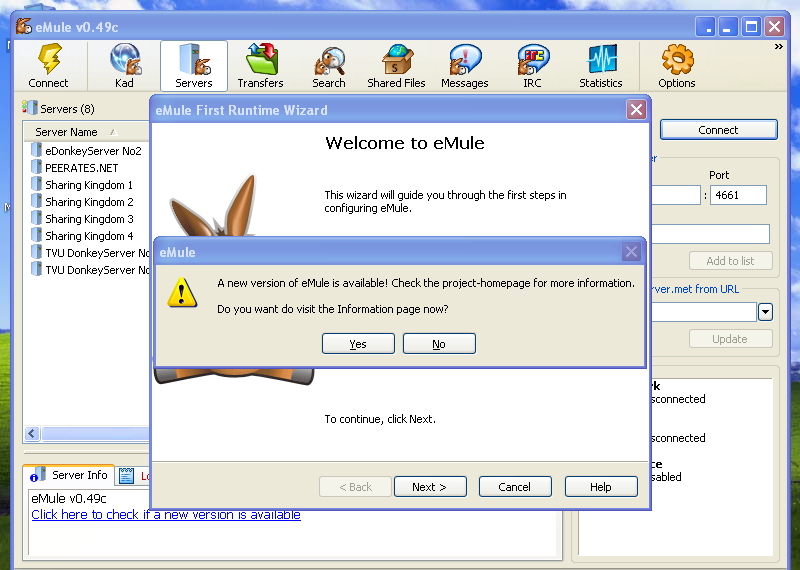Image resolution: width=800 pixels, height=570 pixels.
Task: Click the first TVU DonkeyServer icon
Action: tap(36, 252)
